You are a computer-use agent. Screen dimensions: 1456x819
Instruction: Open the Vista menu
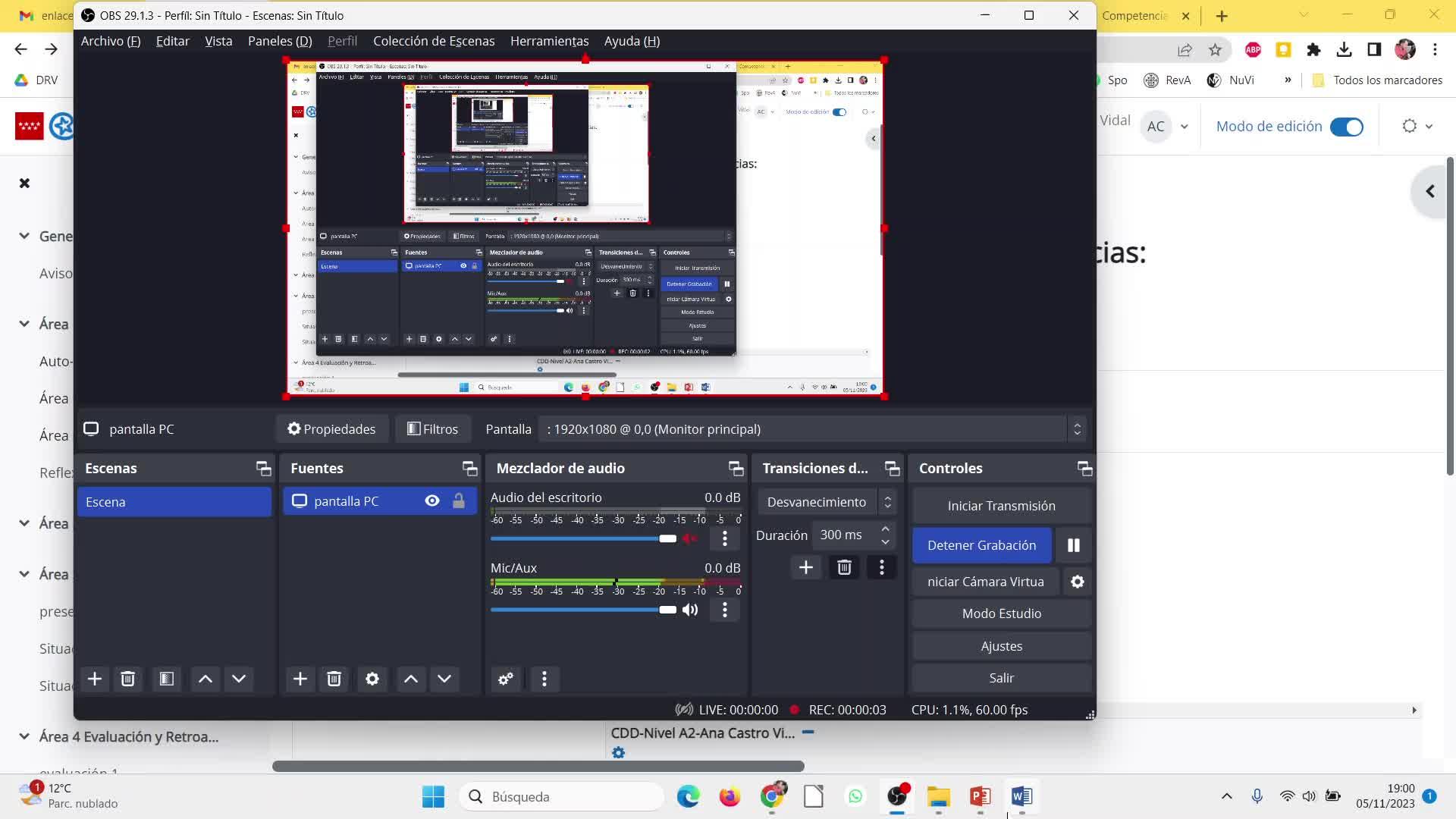pyautogui.click(x=218, y=41)
